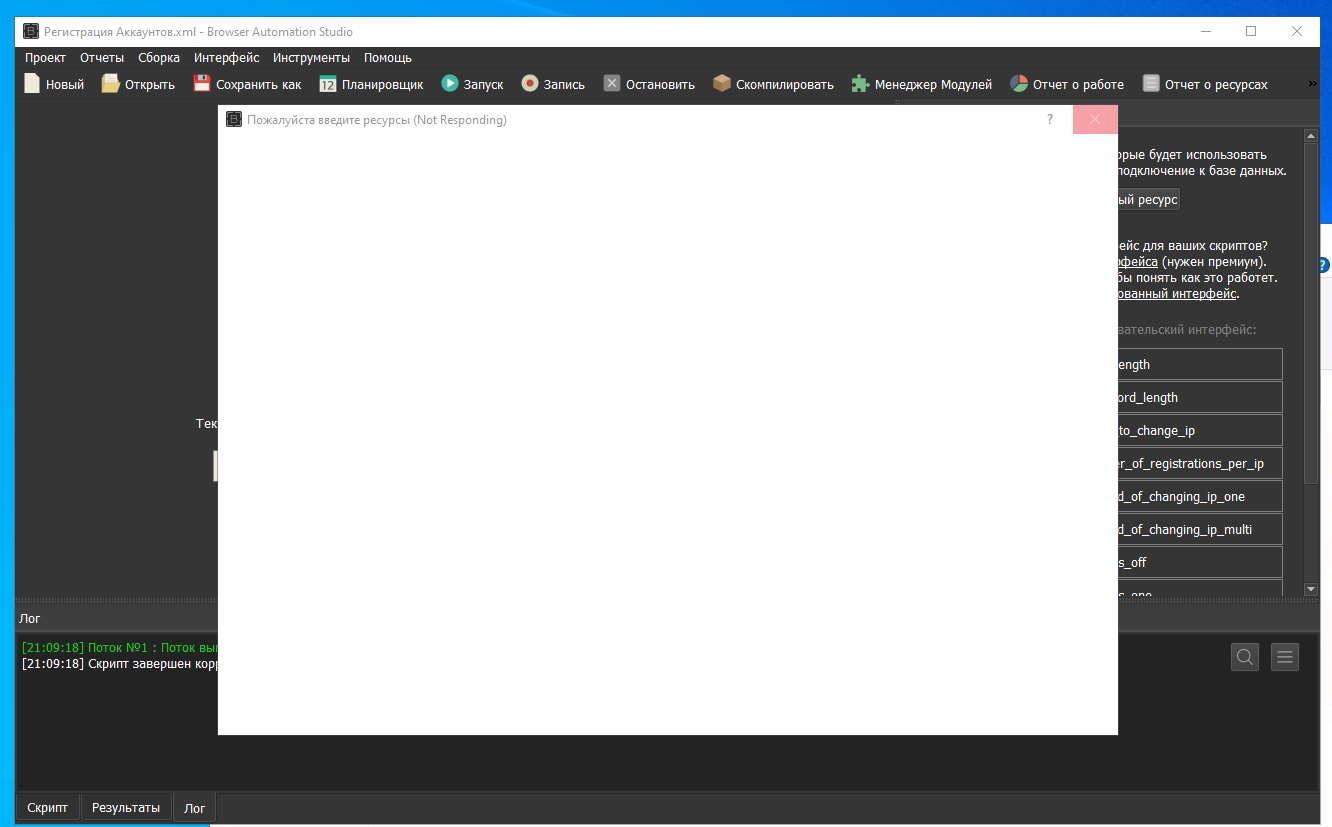The height and width of the screenshot is (827, 1332).
Task: Click the Новый (New) toolbar icon
Action: pos(32,84)
